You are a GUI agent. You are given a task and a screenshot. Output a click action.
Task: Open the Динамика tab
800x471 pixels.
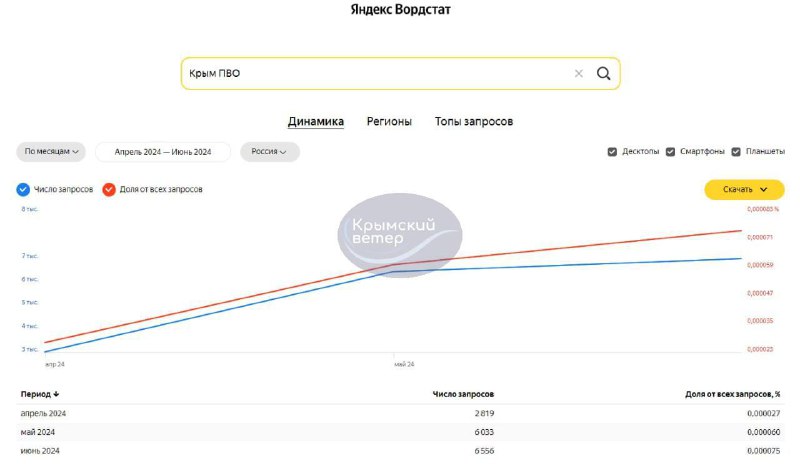[316, 121]
